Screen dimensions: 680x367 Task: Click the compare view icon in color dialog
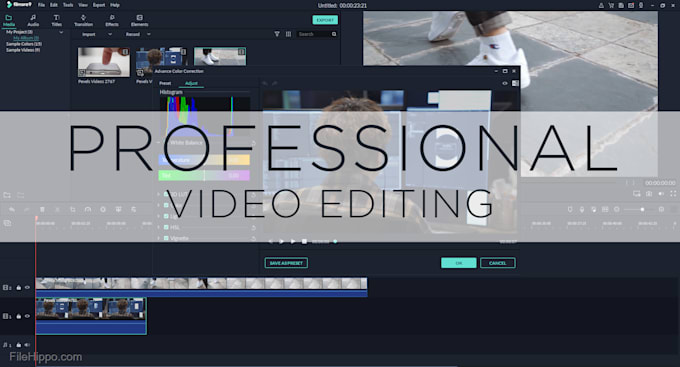pos(515,83)
